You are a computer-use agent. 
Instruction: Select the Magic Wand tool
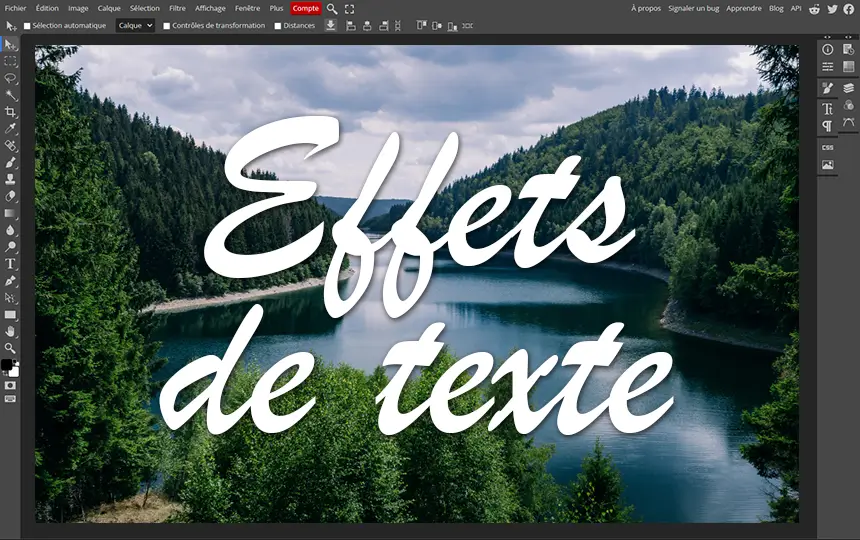pyautogui.click(x=10, y=95)
